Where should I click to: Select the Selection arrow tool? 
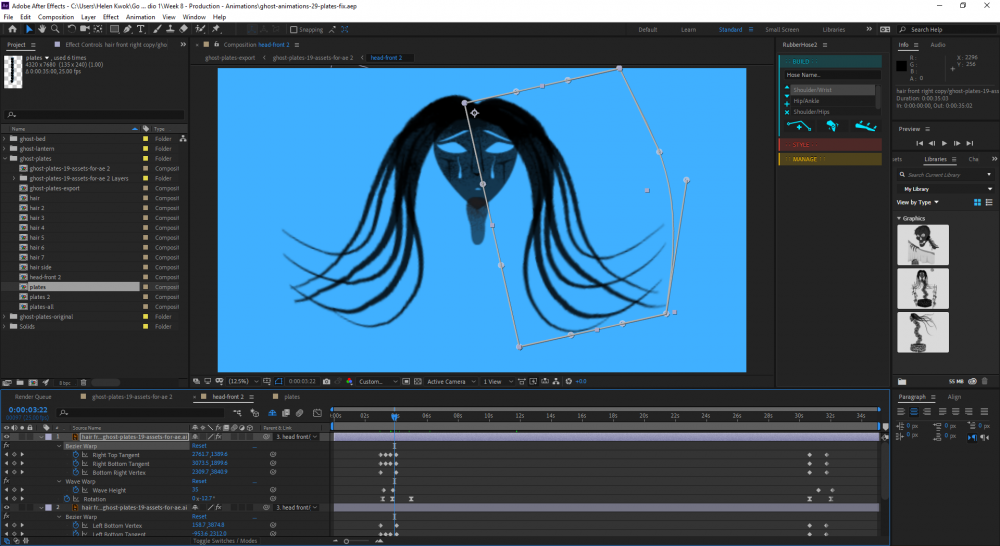[29, 29]
